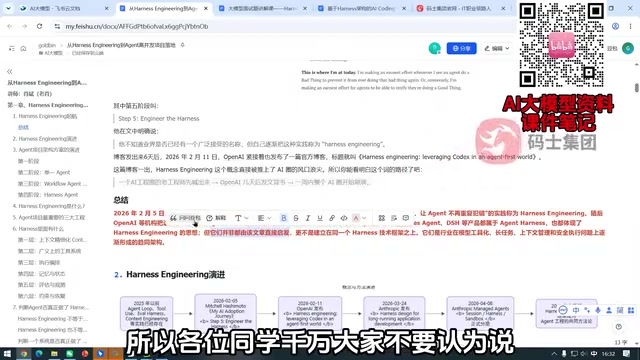Click the pin icon beside document title

(x=182, y=45)
